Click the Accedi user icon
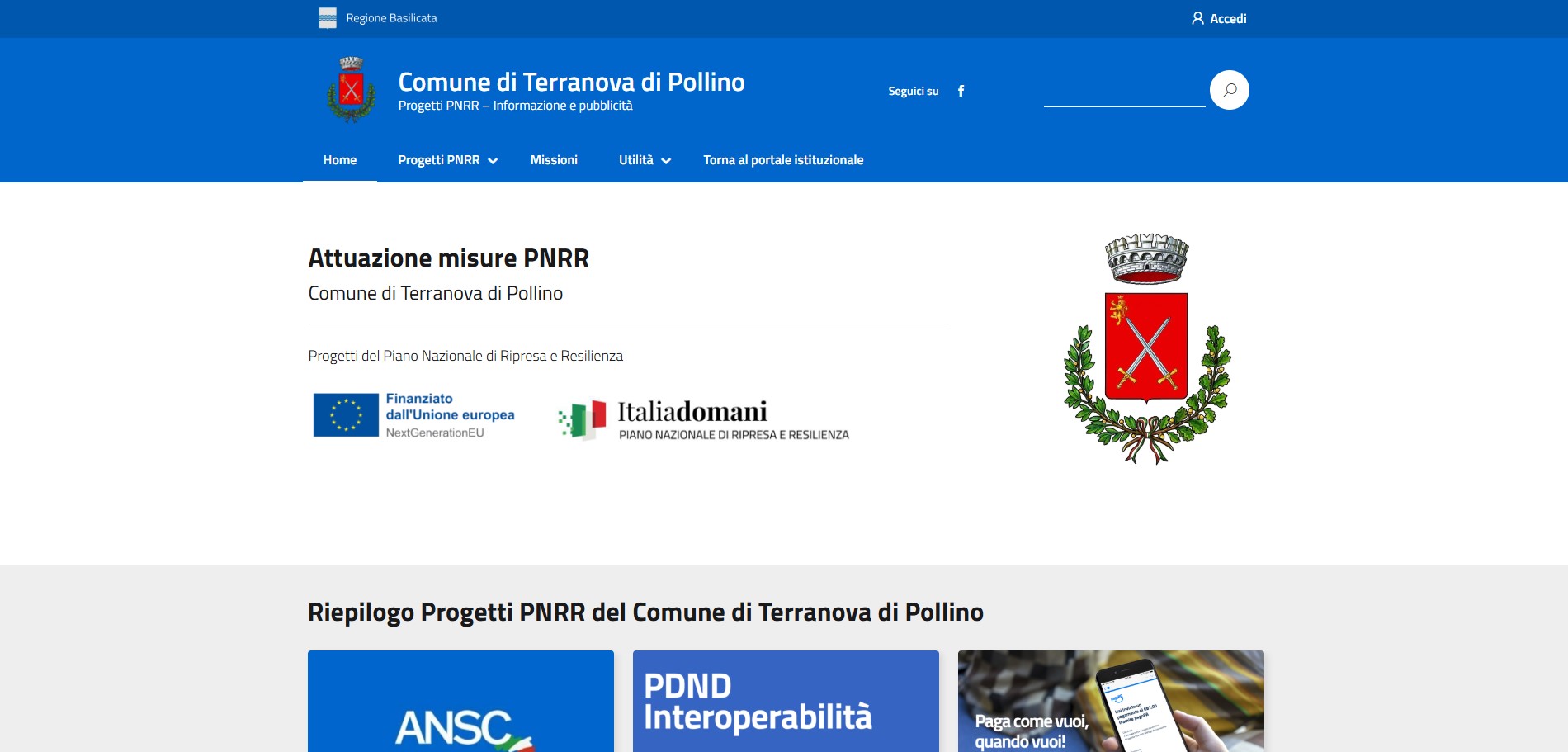 click(x=1197, y=18)
